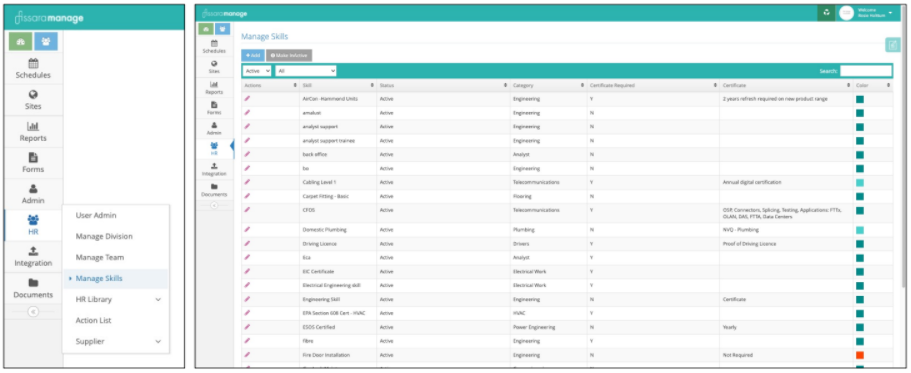Expand Supplier submenu
The height and width of the screenshot is (373, 911).
[158, 341]
